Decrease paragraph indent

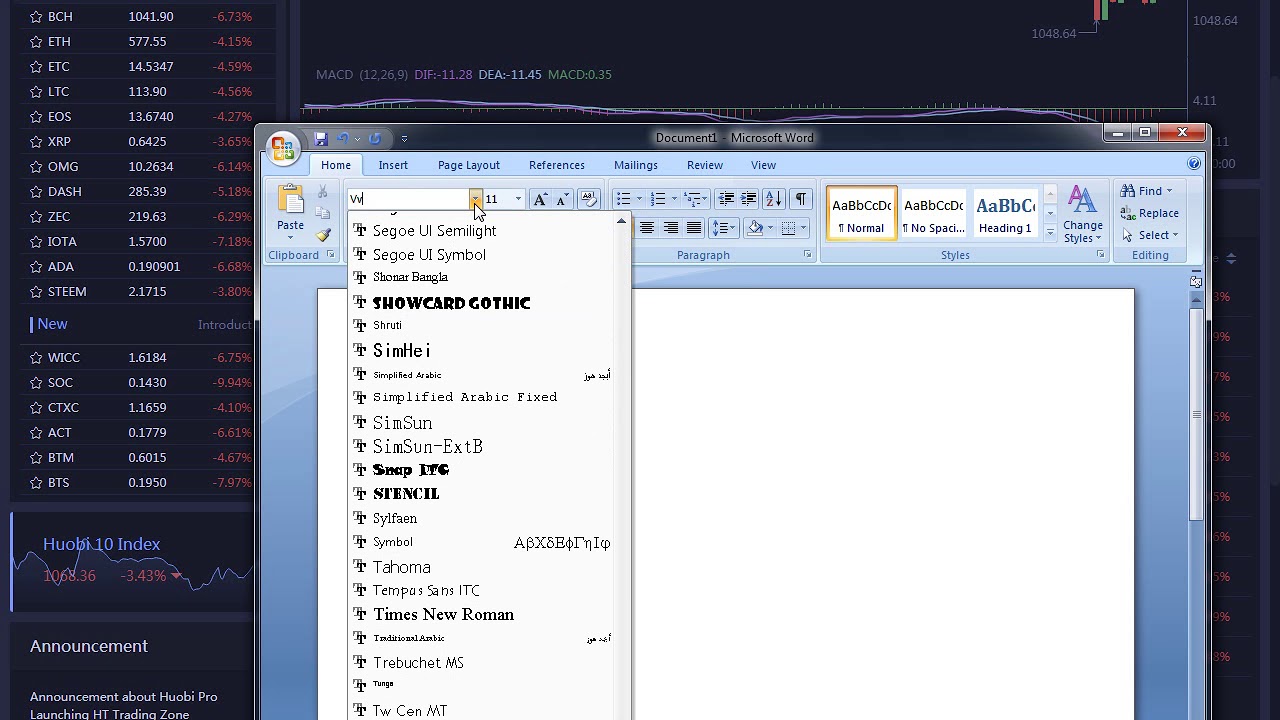click(726, 199)
